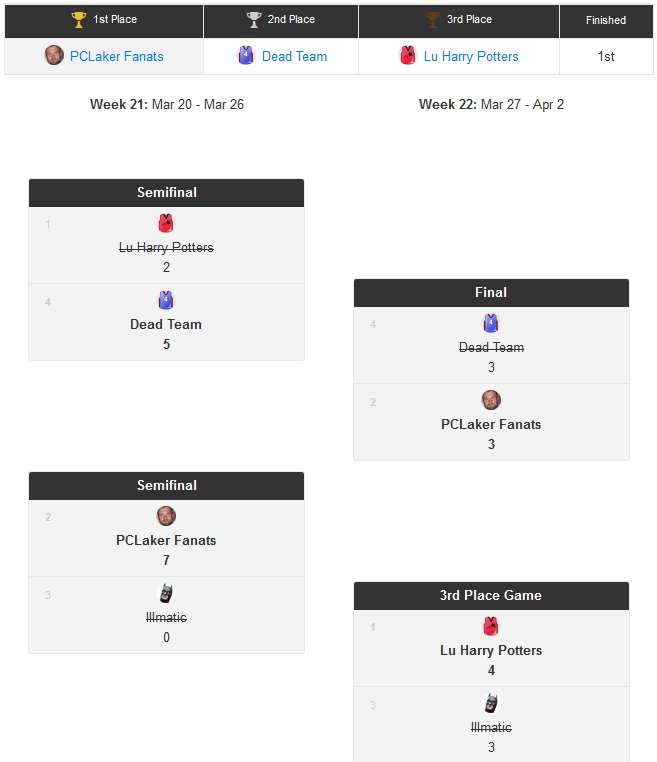Click the 3rd Place Game header
657x762 pixels.
491,596
